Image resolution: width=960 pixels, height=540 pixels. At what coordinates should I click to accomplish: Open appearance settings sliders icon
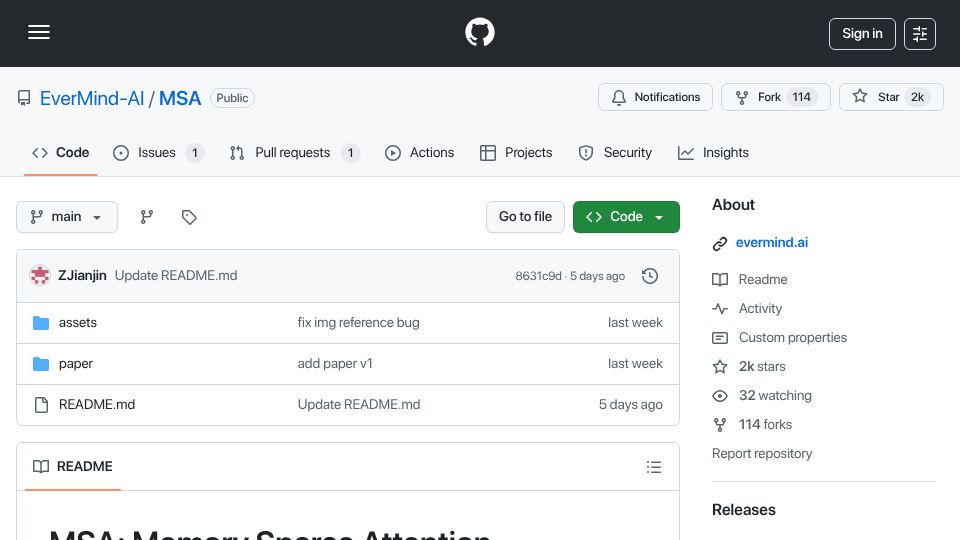[920, 34]
